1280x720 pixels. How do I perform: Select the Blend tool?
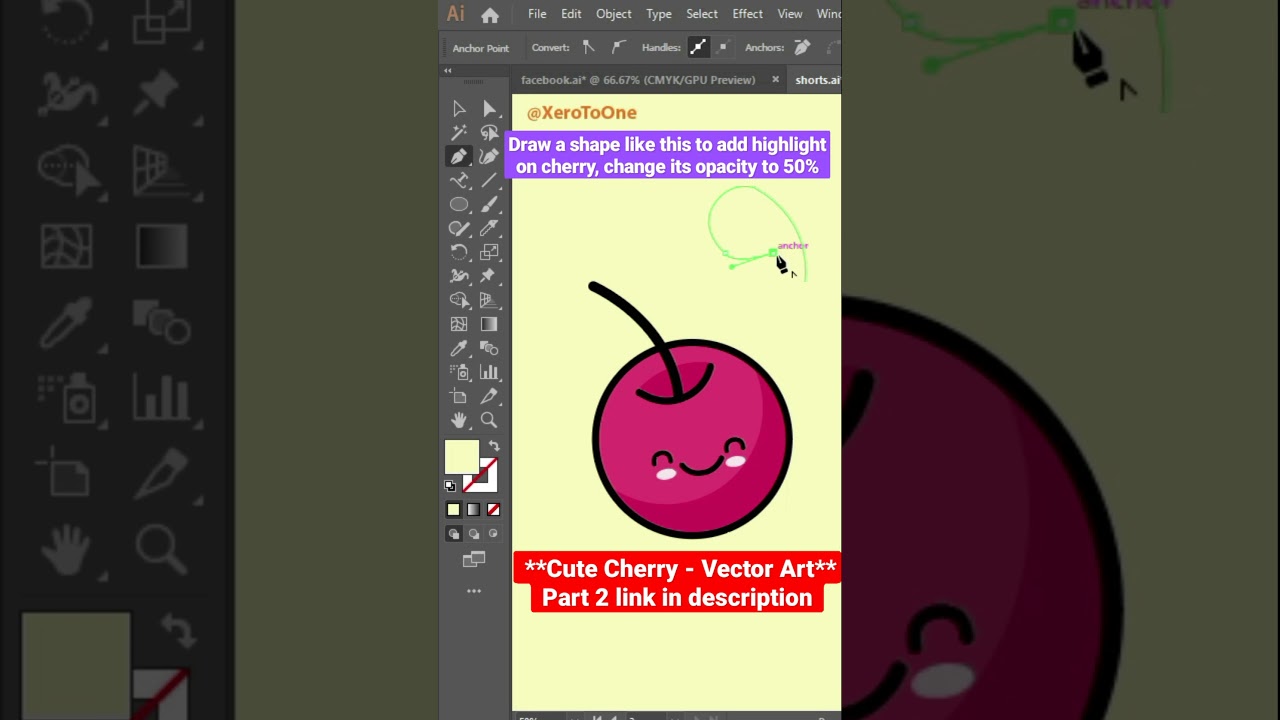pyautogui.click(x=489, y=348)
